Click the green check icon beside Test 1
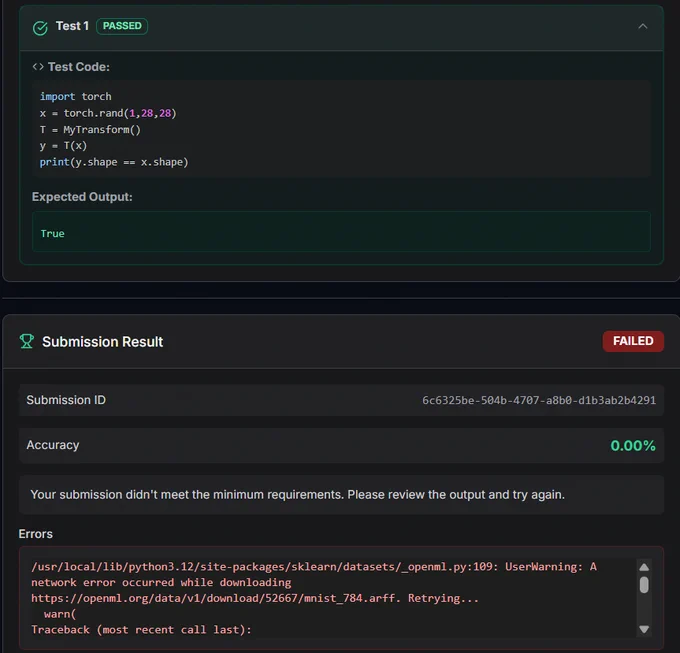 click(x=40, y=28)
